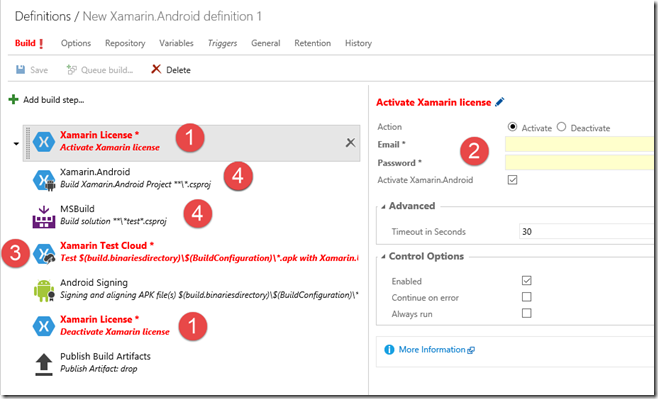This screenshot has width=658, height=399.
Task: Click the Xamarin Test Cloud step icon
Action: pos(44,254)
